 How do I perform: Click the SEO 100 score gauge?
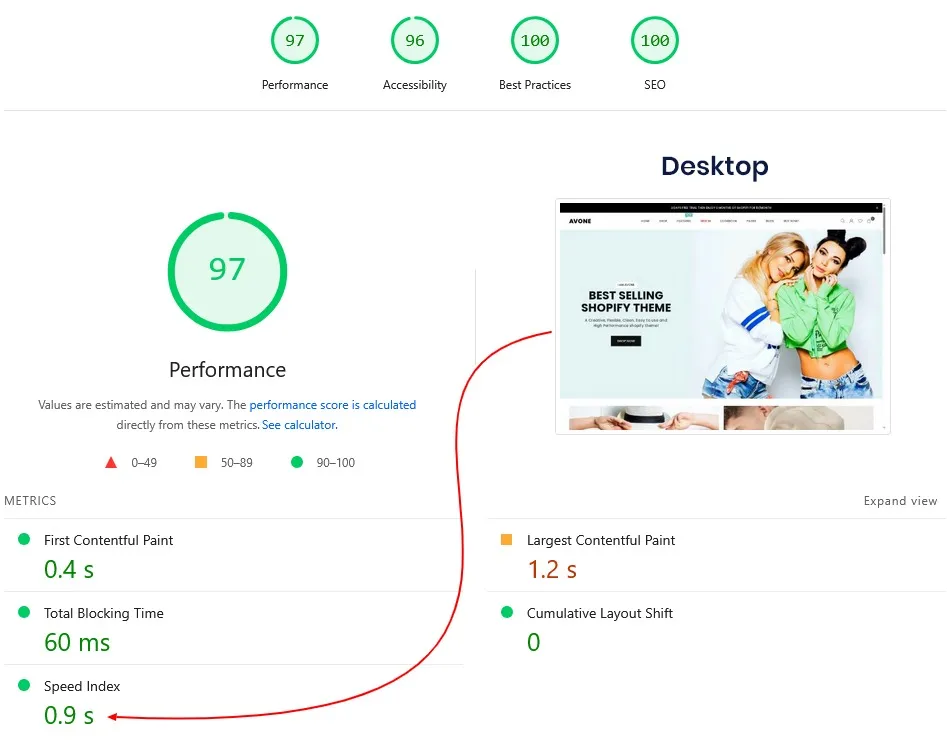click(655, 41)
